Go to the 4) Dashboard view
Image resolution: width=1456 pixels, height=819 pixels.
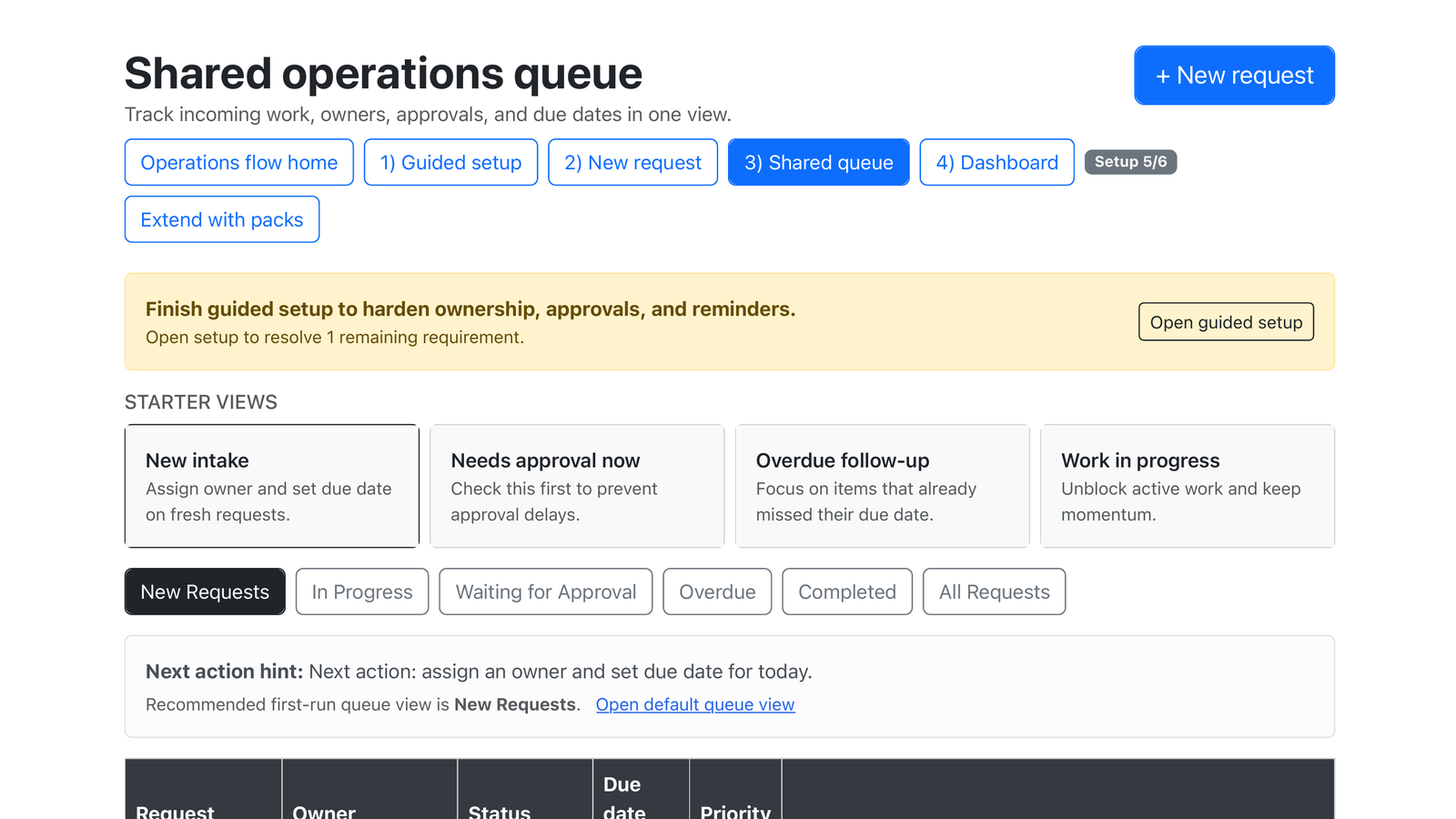click(996, 162)
